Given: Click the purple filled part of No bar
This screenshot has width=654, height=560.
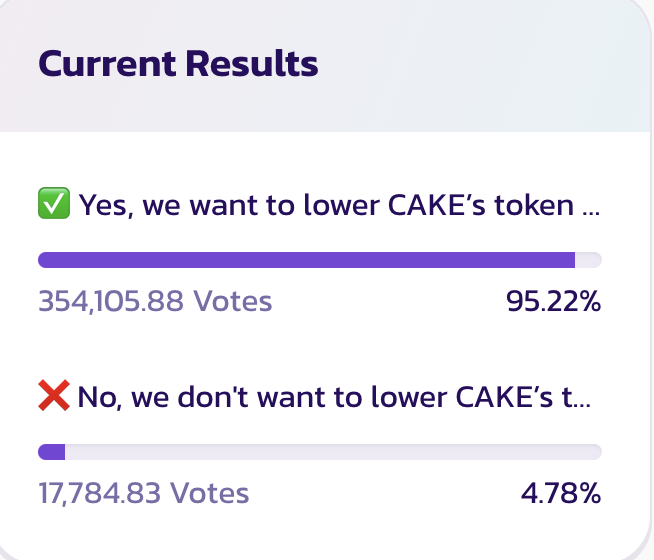Looking at the screenshot, I should (51, 452).
